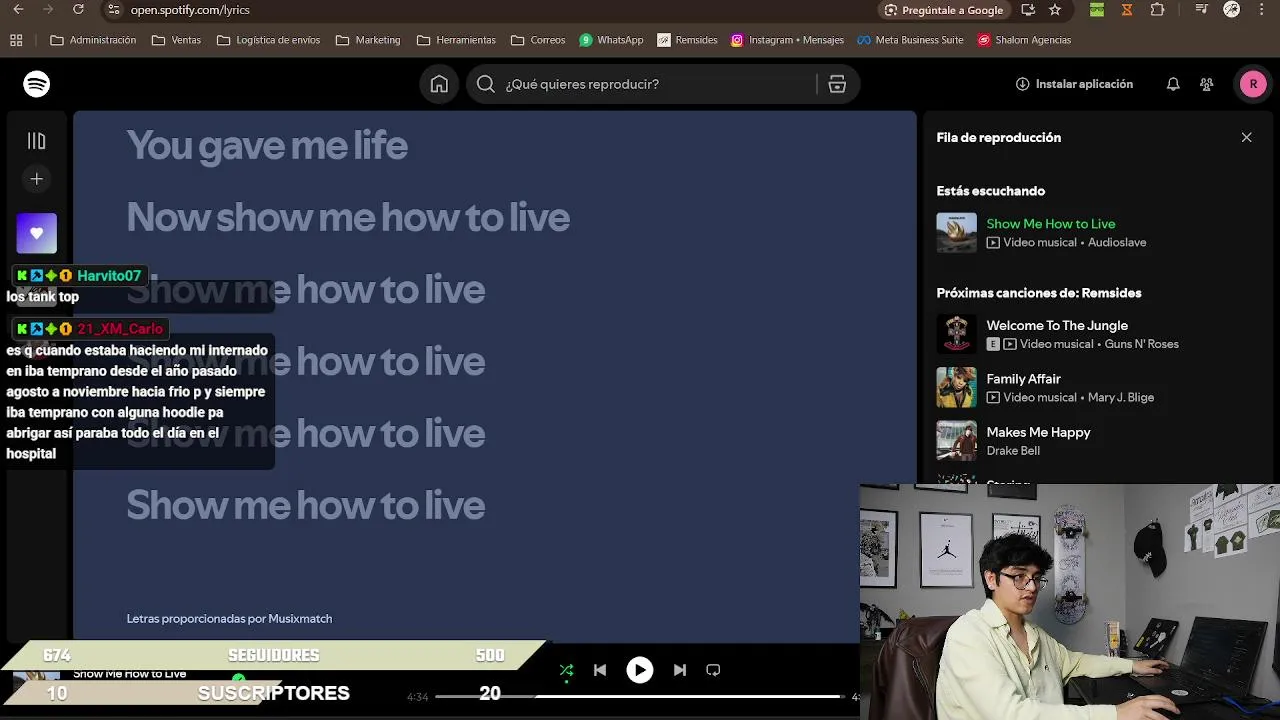Screen dimensions: 1280x720
Task: Open the Liked Songs heart tile
Action: coord(37,233)
